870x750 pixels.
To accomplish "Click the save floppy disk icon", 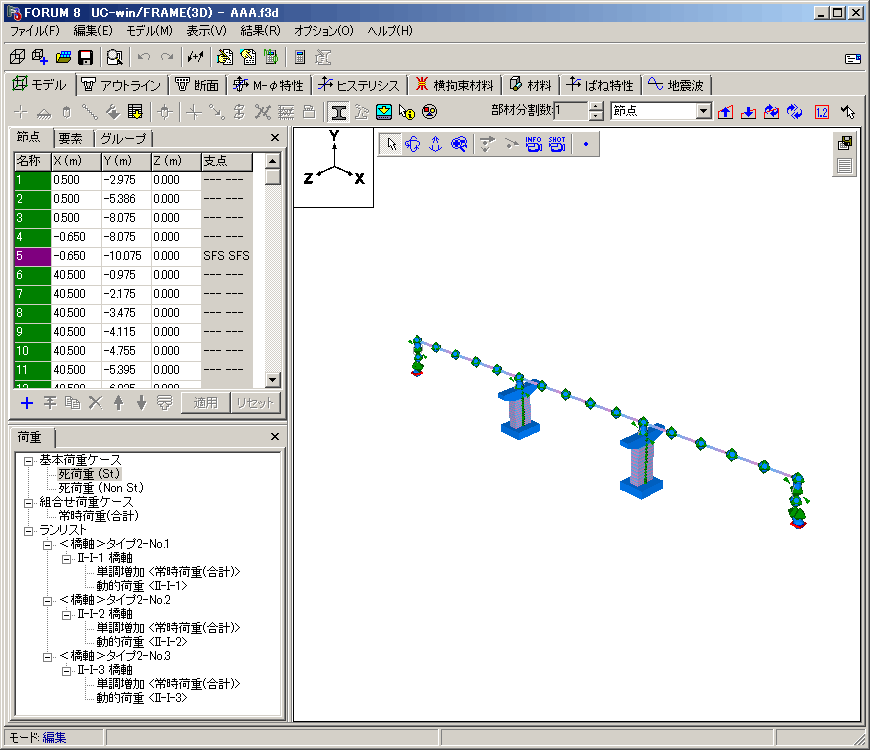I will (x=86, y=57).
